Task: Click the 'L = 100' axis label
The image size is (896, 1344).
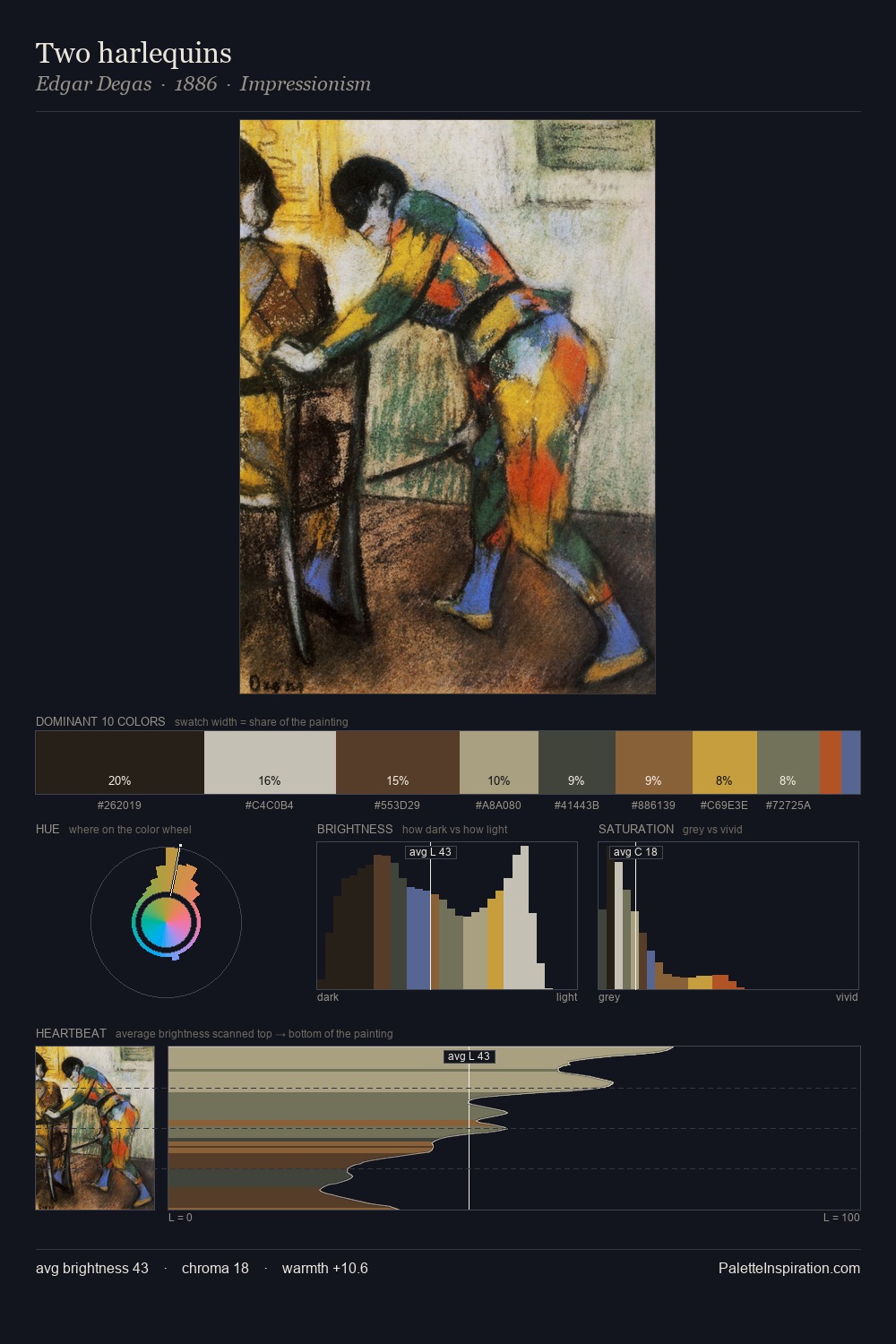Action: click(x=841, y=1218)
